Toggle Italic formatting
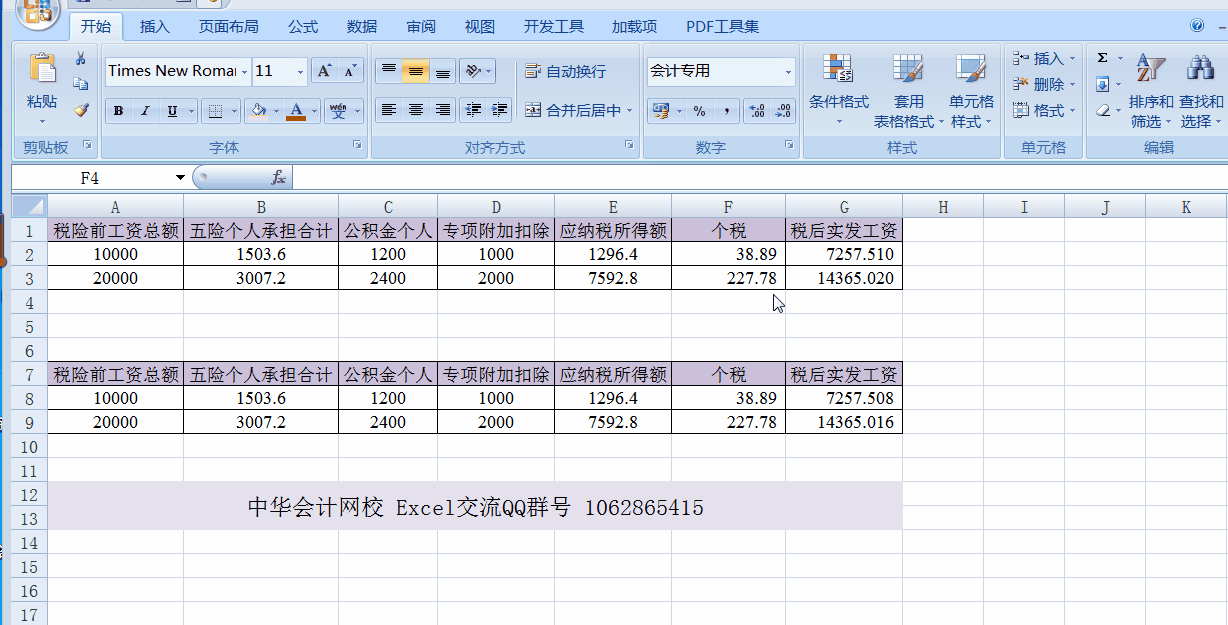This screenshot has height=625, width=1228. 144,111
